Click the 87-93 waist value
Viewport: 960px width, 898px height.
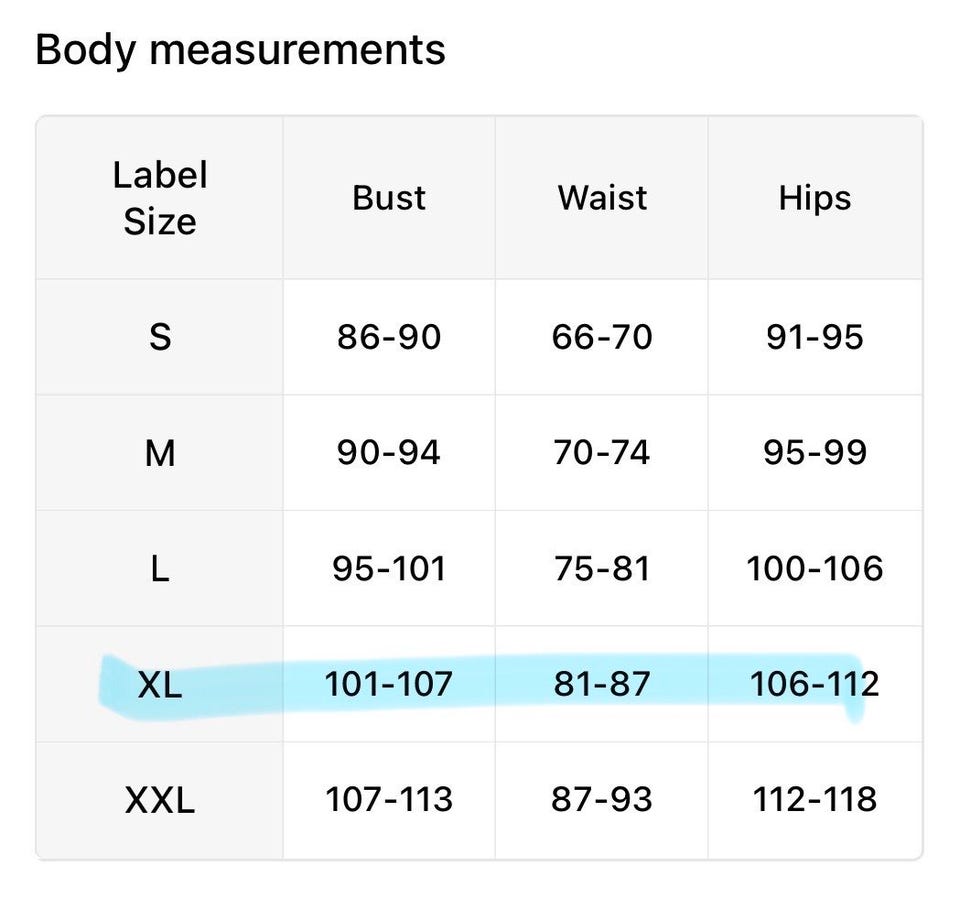602,799
